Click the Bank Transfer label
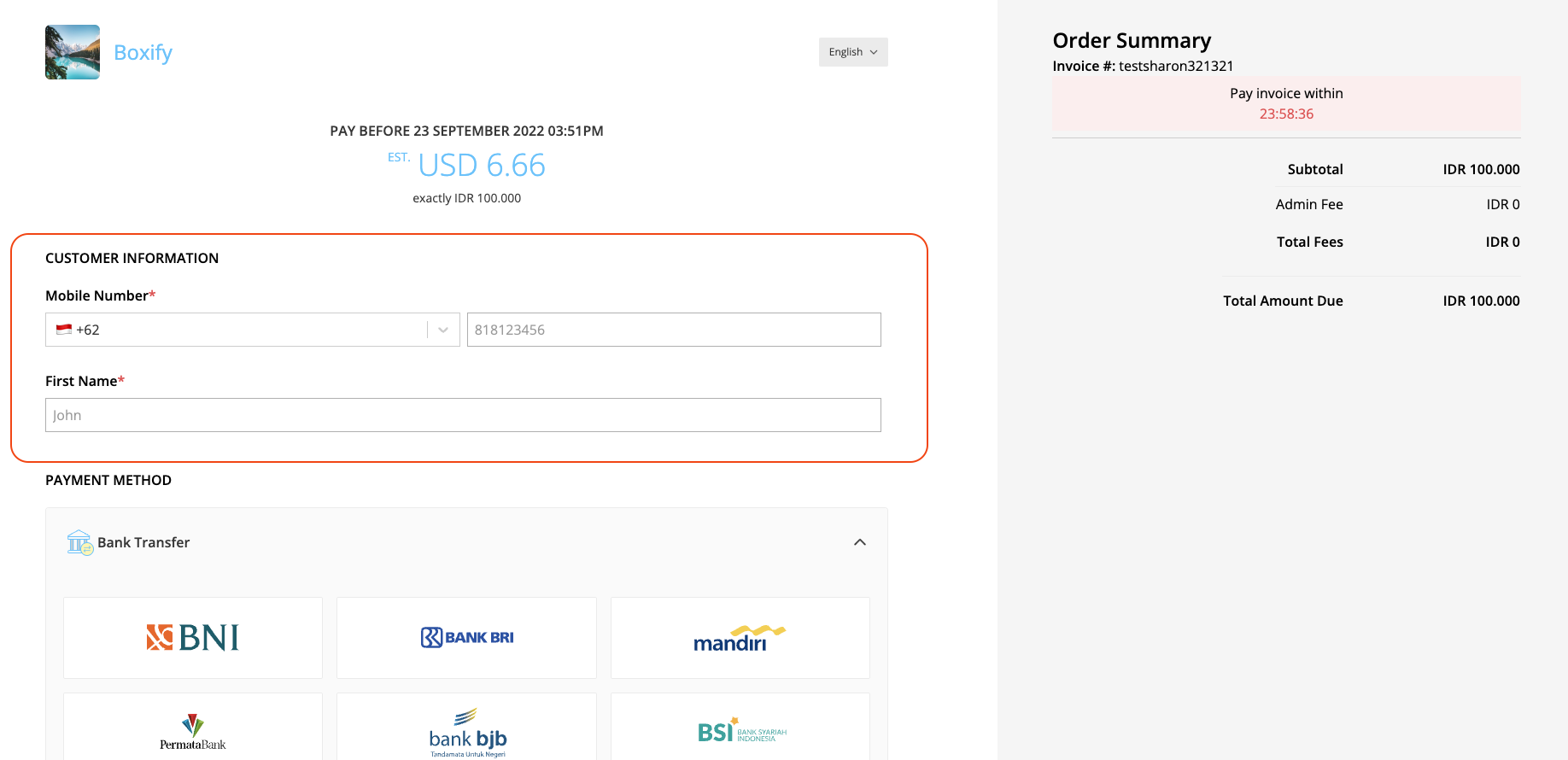 click(x=143, y=542)
